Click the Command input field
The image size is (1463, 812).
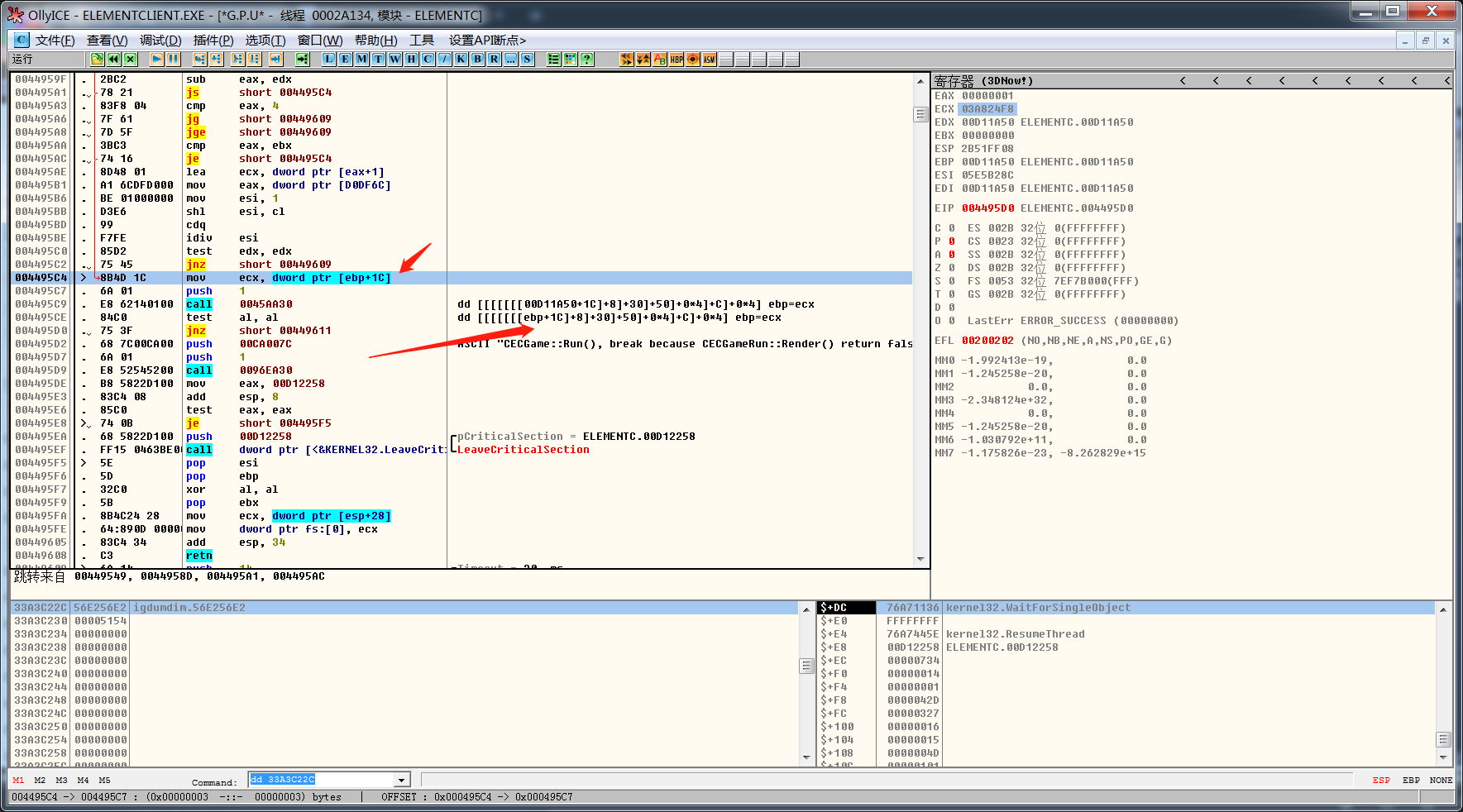click(323, 780)
